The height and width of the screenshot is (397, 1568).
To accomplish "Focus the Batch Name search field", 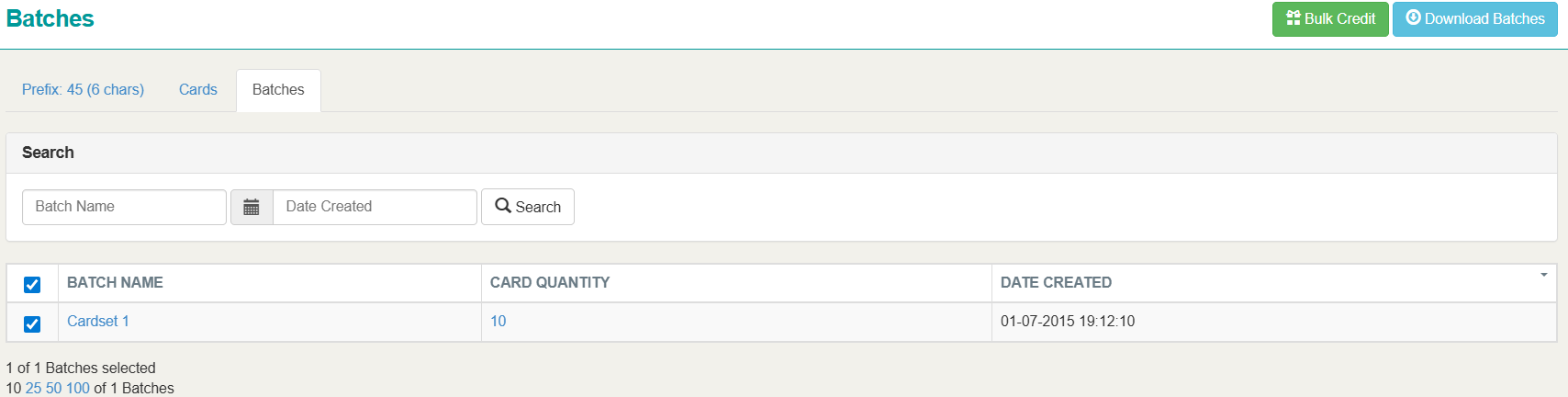I will coord(124,207).
